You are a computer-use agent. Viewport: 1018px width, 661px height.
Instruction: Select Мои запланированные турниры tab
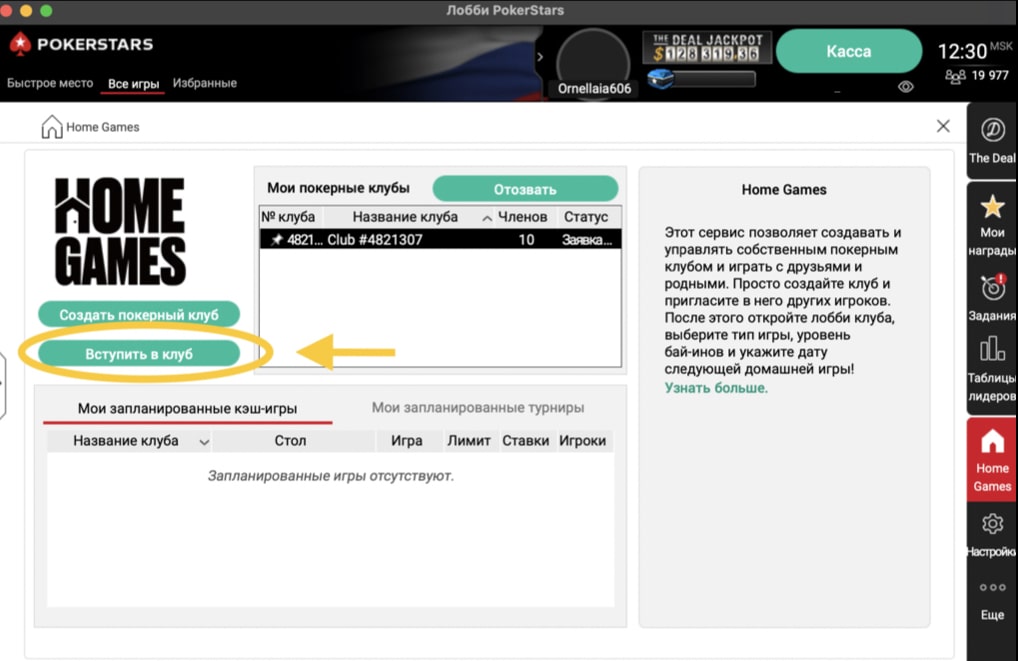pos(478,408)
